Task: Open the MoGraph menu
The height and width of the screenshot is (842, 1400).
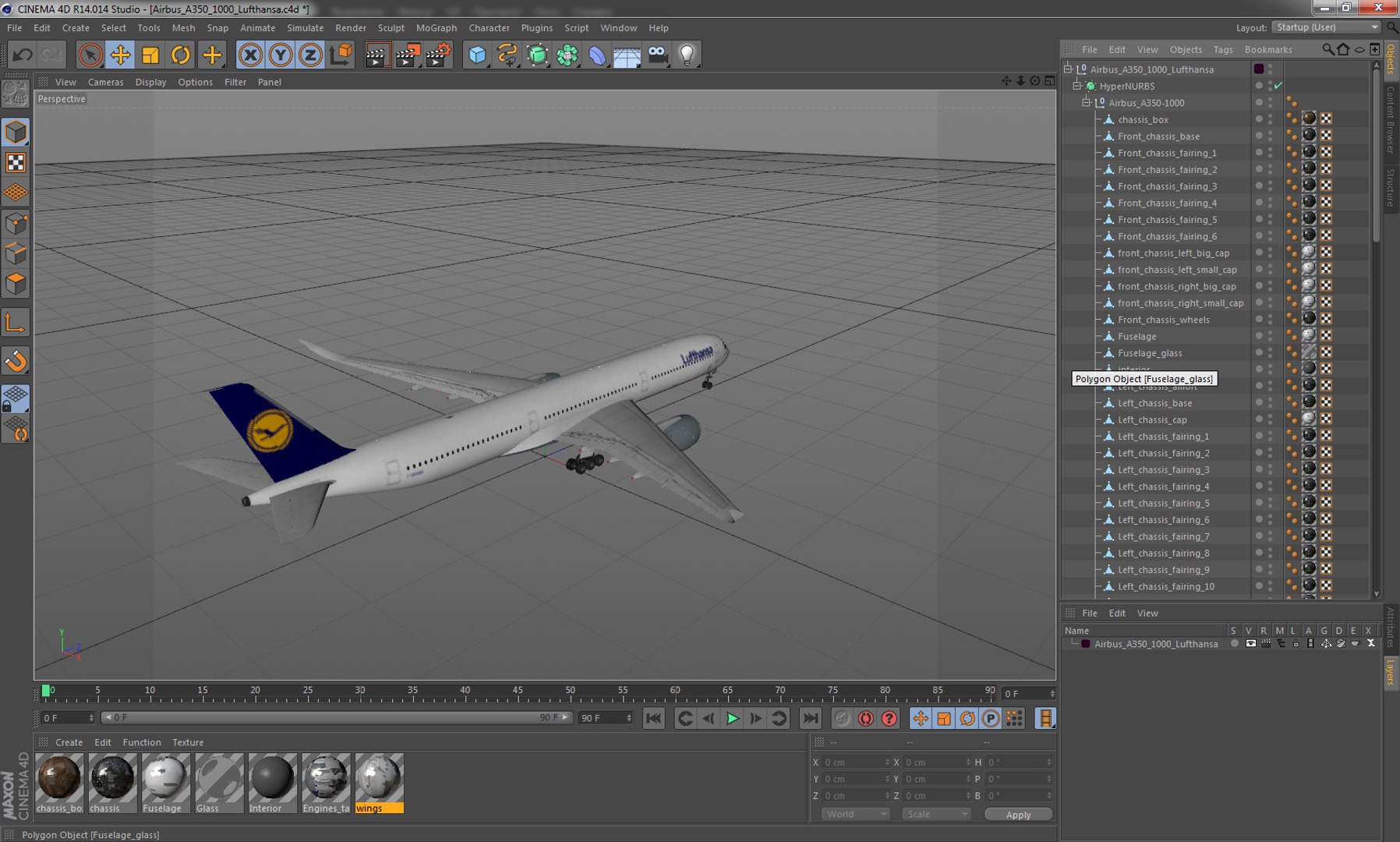Action: pos(437,28)
